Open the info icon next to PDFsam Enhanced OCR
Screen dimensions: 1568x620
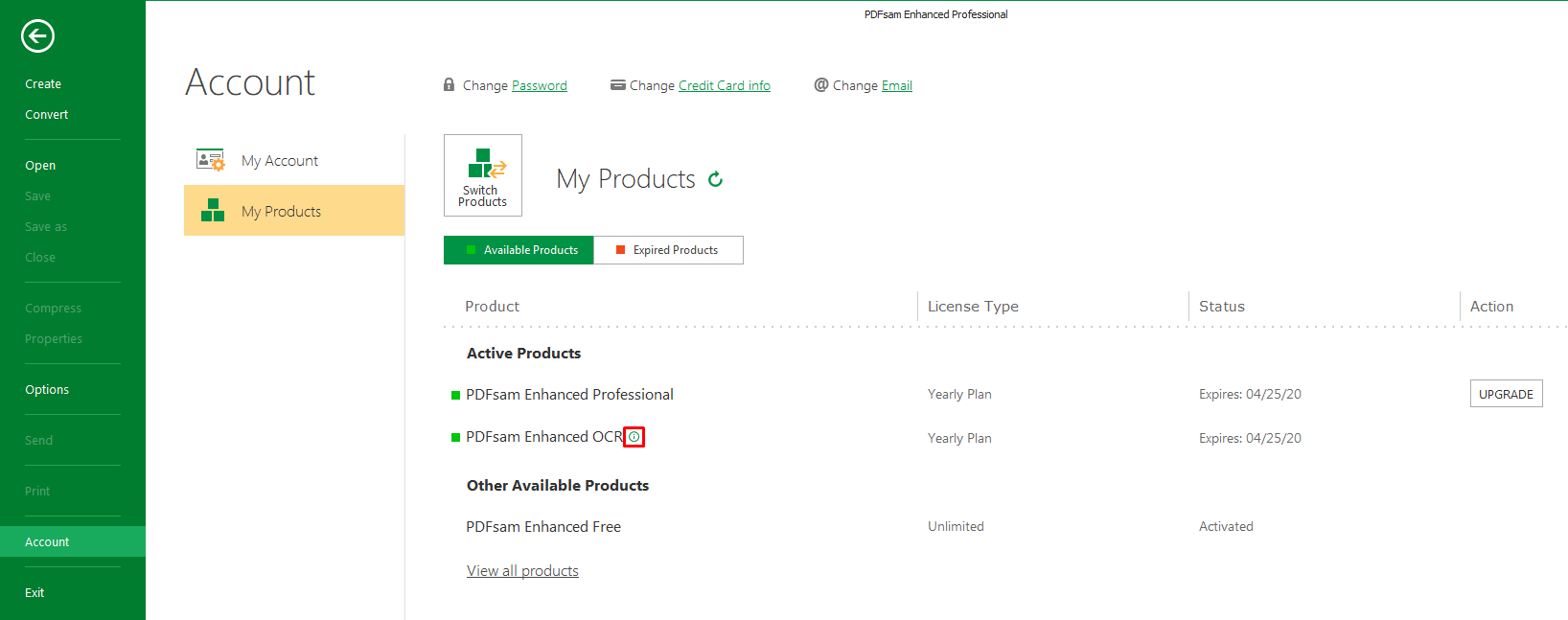tap(634, 437)
